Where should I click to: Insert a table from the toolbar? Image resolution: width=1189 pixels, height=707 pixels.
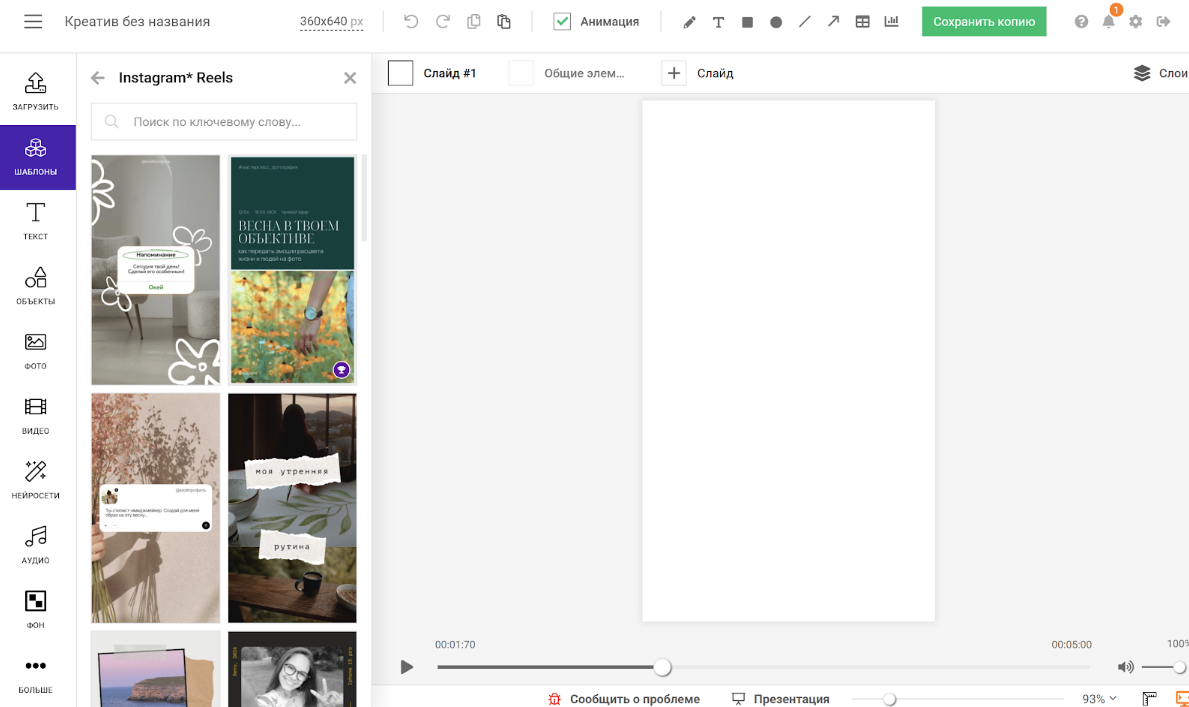coord(862,22)
